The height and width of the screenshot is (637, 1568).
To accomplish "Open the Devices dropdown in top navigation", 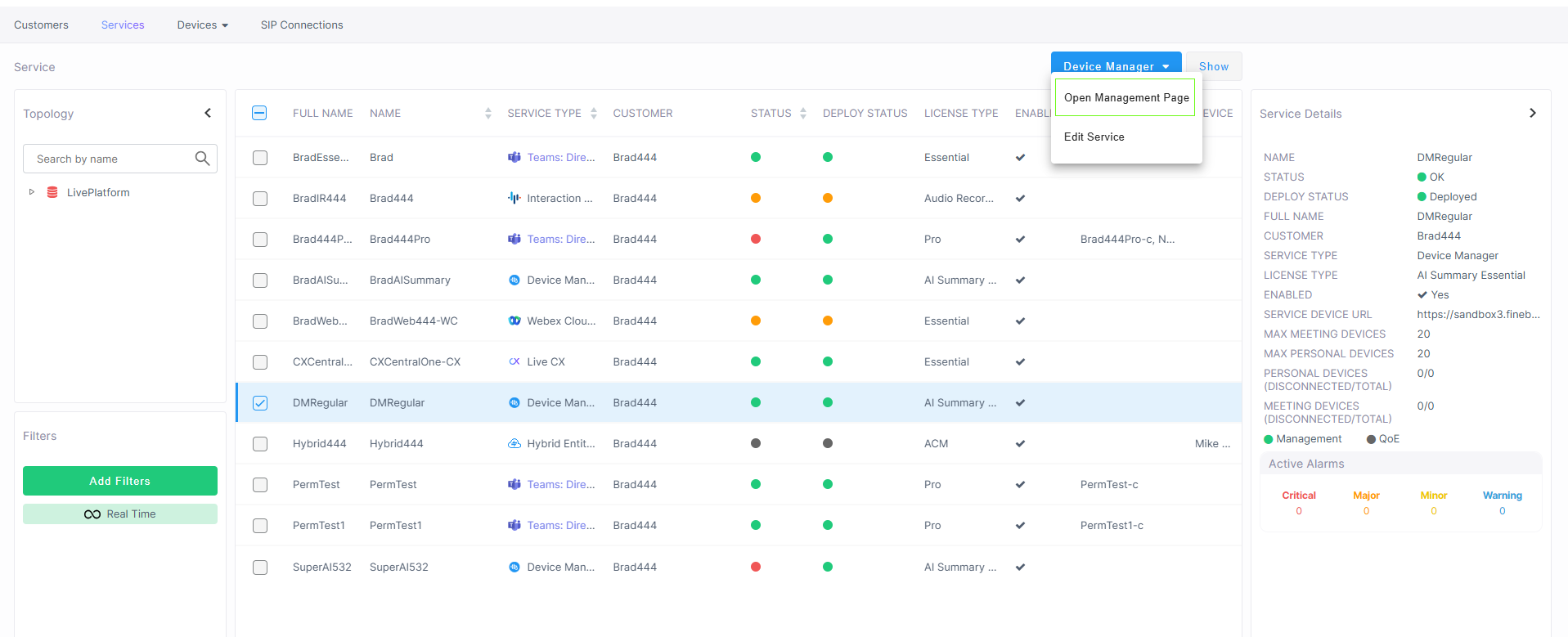I will (x=202, y=25).
